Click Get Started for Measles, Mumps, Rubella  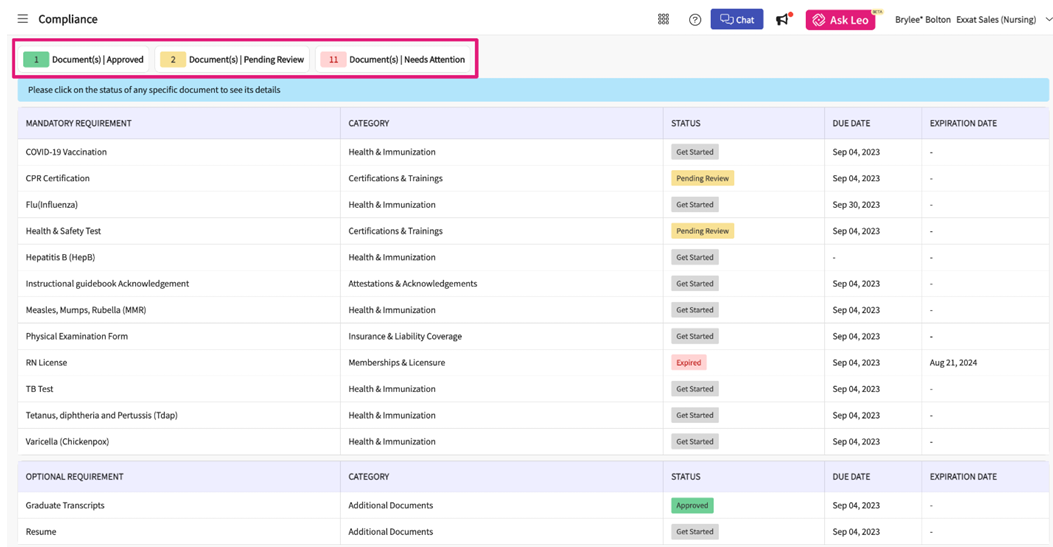(x=694, y=310)
